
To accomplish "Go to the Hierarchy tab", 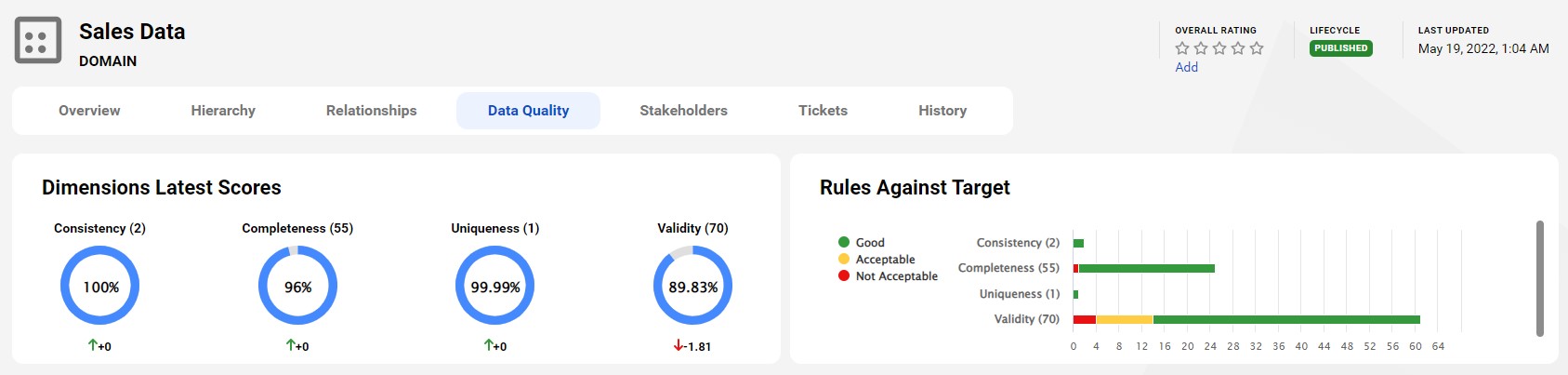I will [x=223, y=111].
